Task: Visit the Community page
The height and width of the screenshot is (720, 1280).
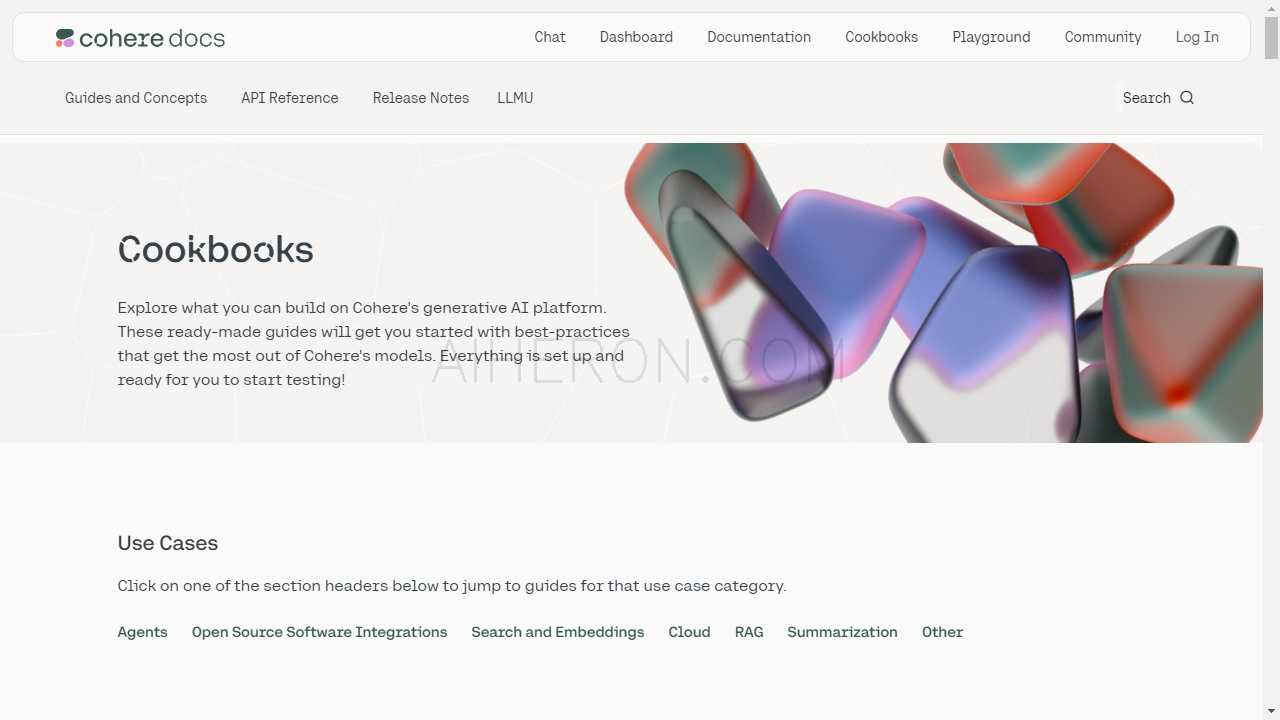Action: [1103, 37]
